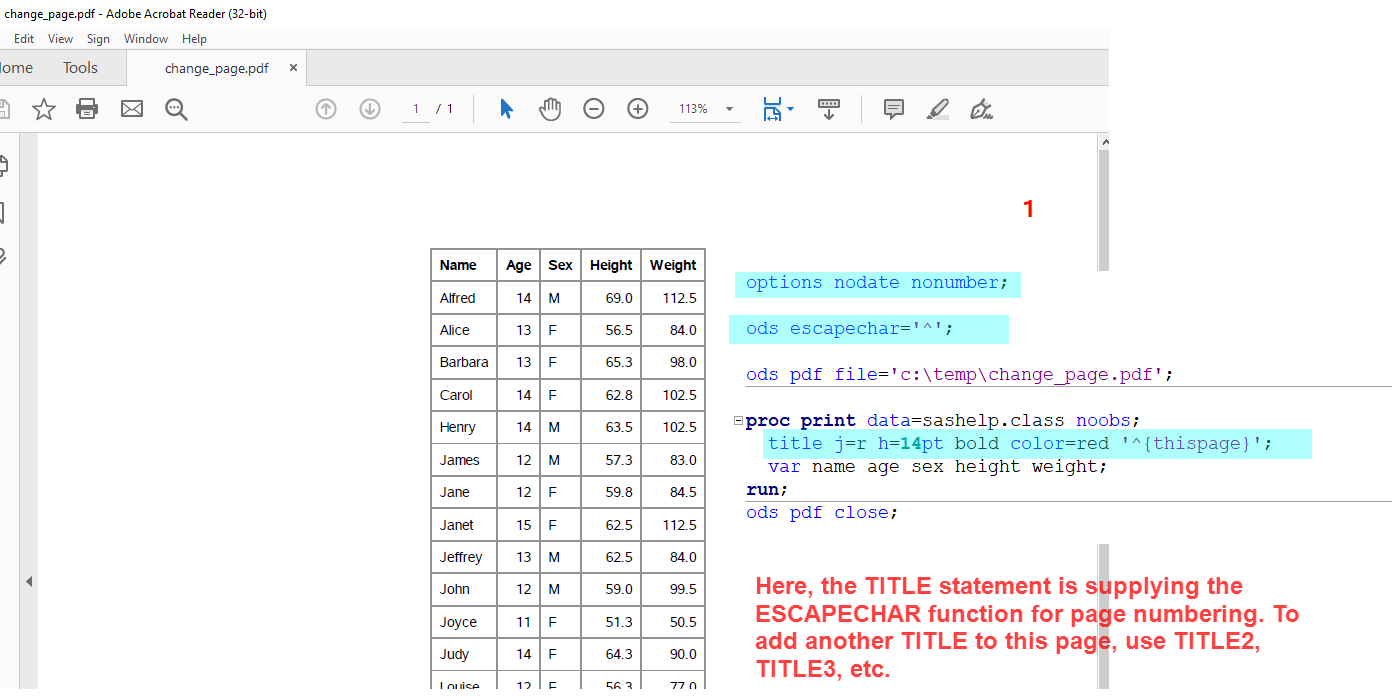
Task: Add a sticky note comment
Action: click(x=894, y=109)
